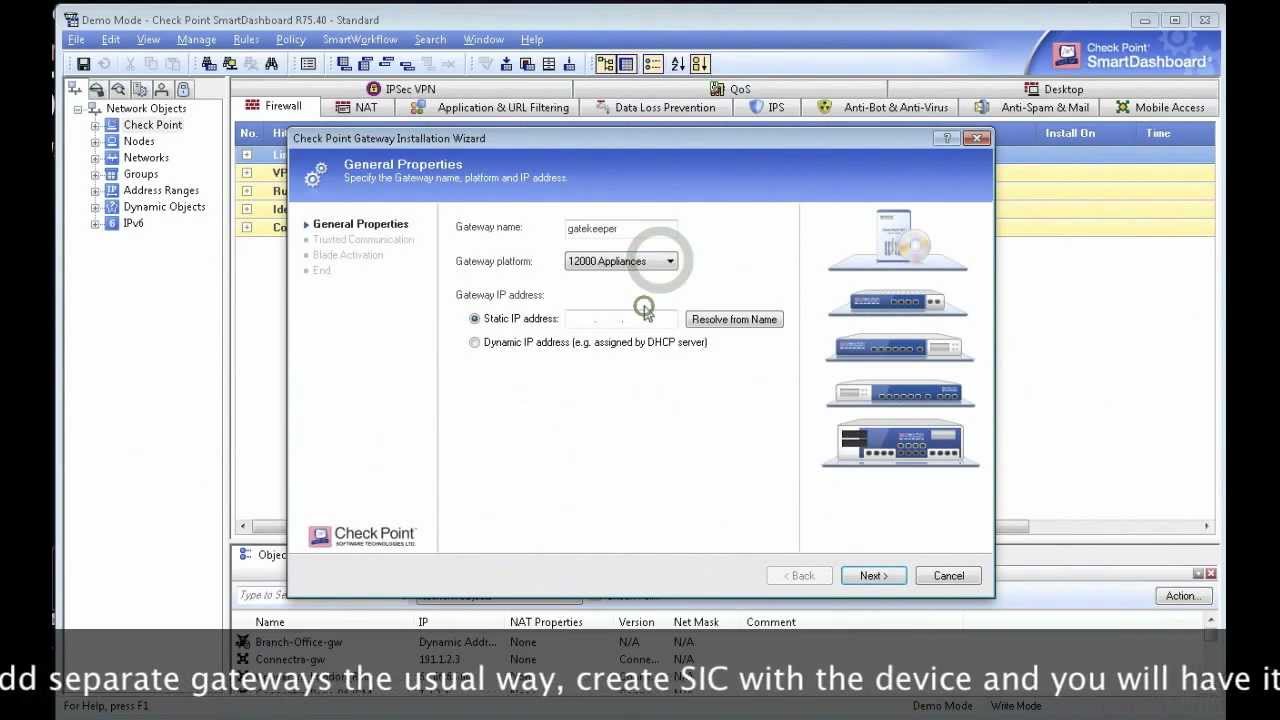Click the Help question mark in wizard title bar
Screen dimensions: 1280x720
point(946,138)
